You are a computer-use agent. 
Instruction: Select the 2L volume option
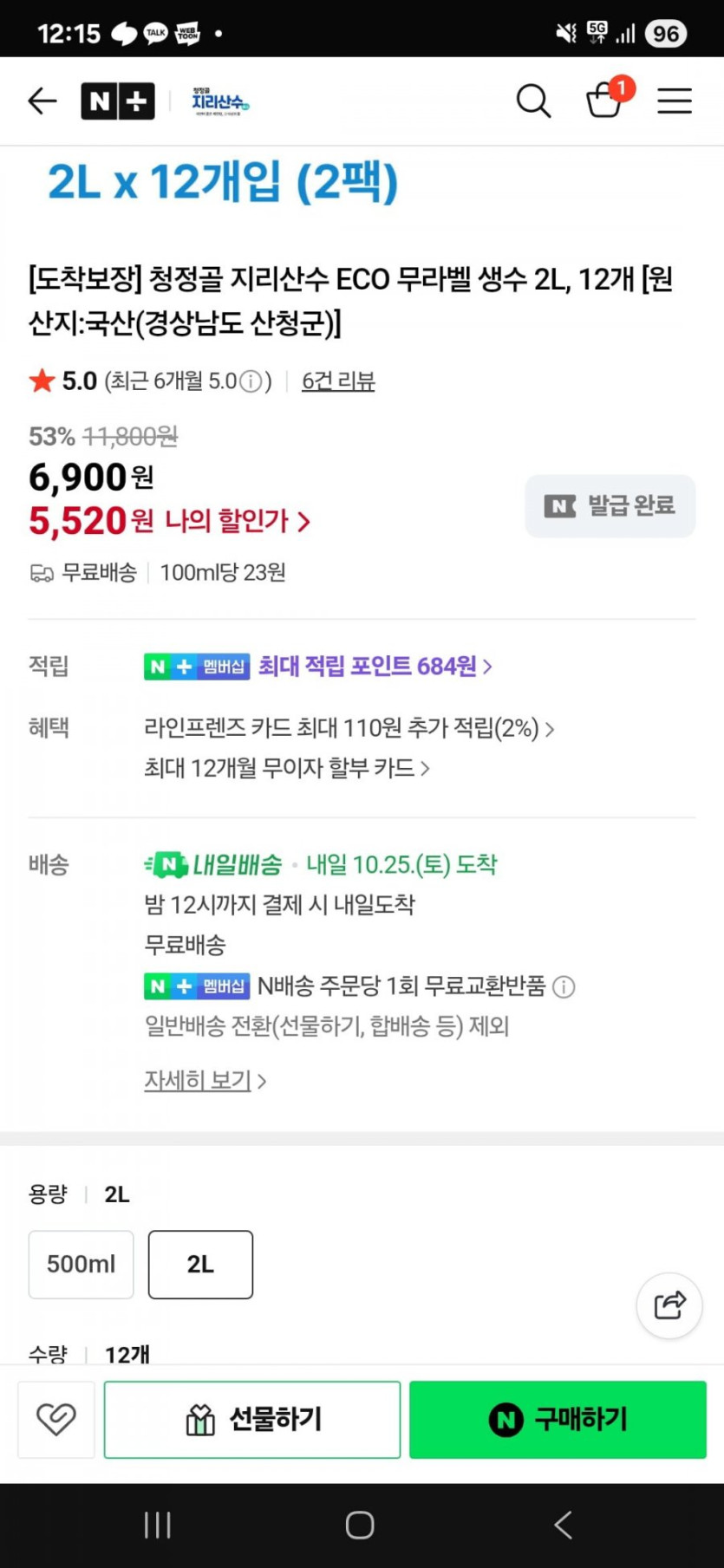point(200,1265)
